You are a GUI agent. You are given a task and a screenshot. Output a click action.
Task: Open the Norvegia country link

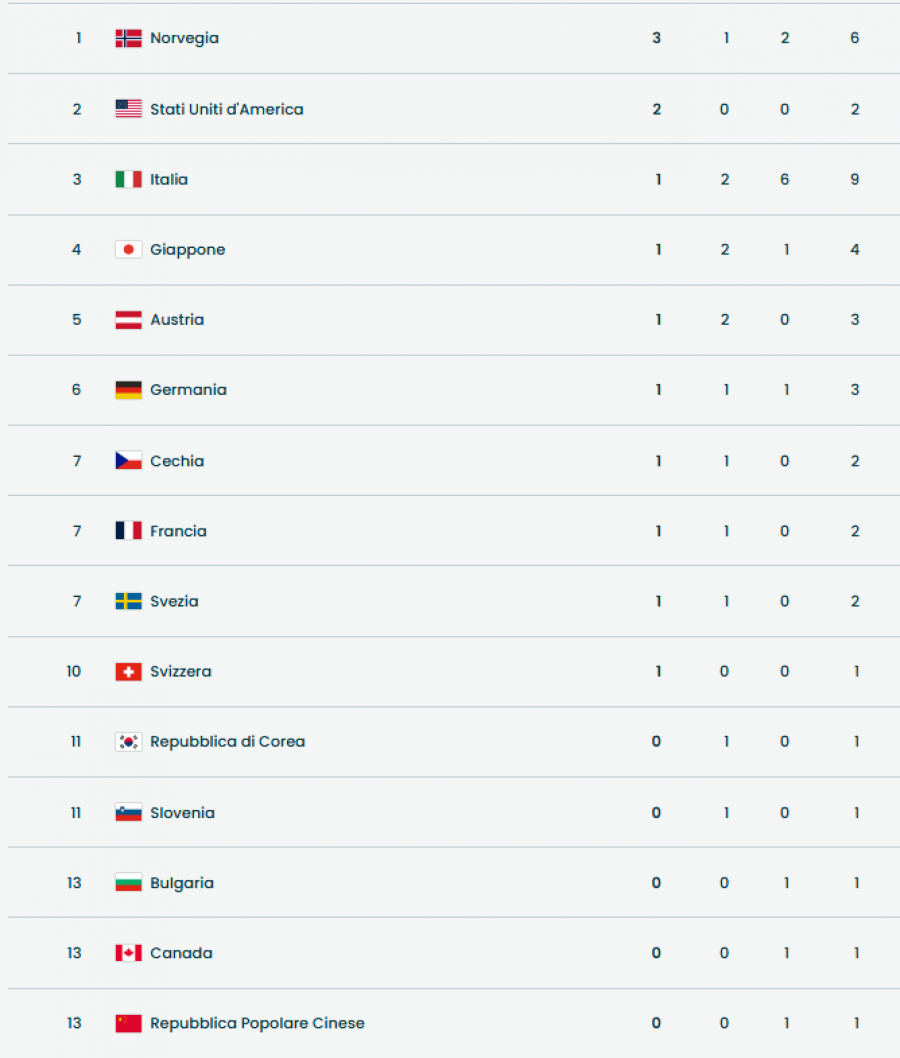(184, 39)
